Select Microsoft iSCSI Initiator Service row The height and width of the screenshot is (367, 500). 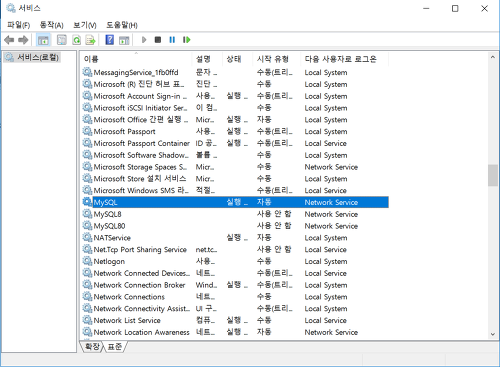[235, 108]
